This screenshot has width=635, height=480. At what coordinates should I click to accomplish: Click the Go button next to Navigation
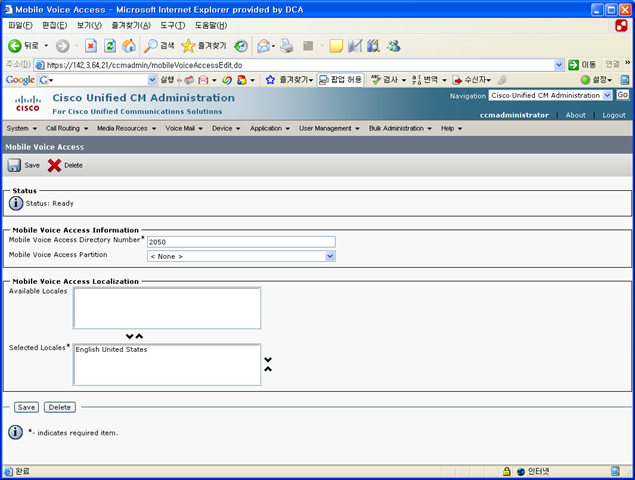[622, 95]
